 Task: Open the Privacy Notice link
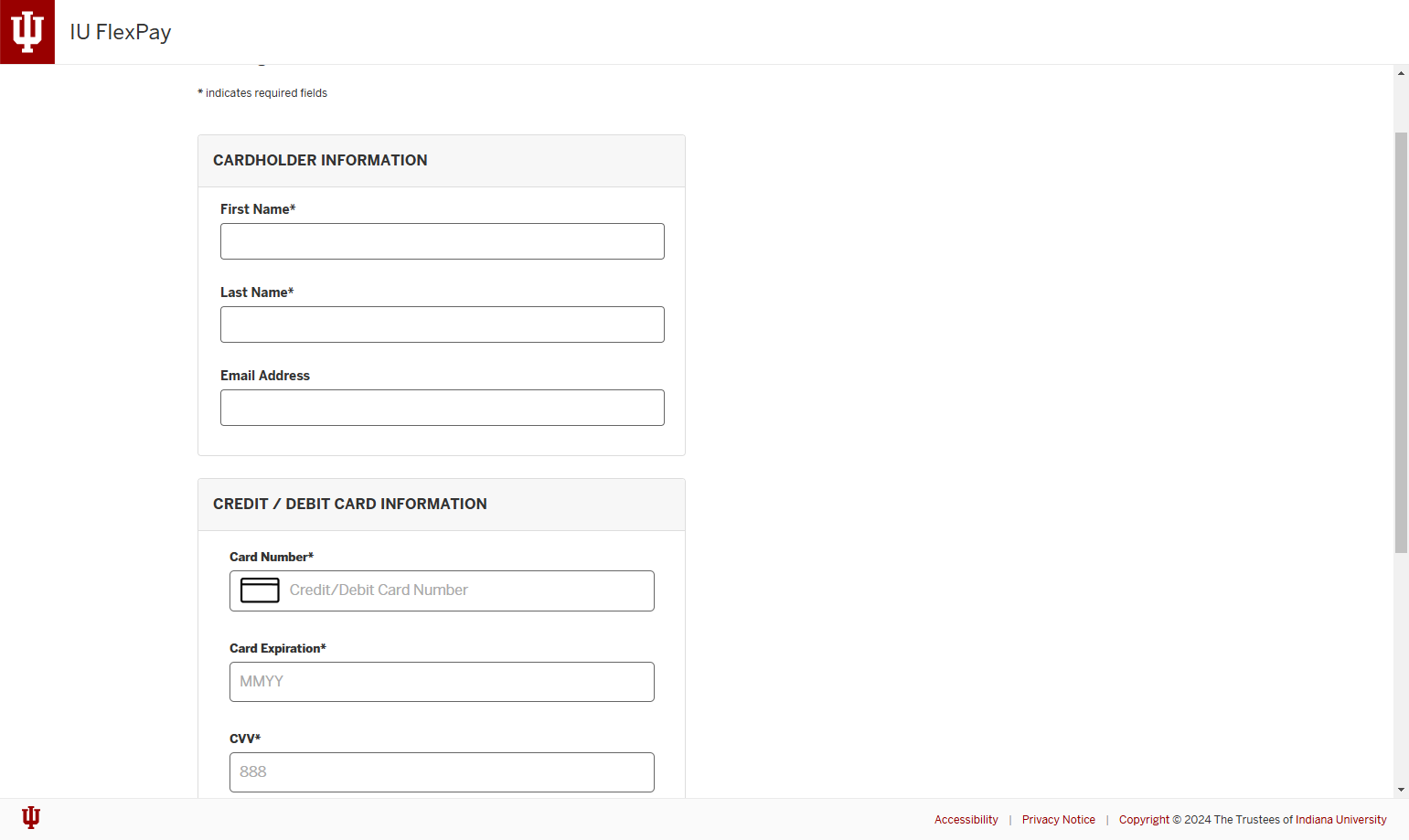tap(1058, 820)
